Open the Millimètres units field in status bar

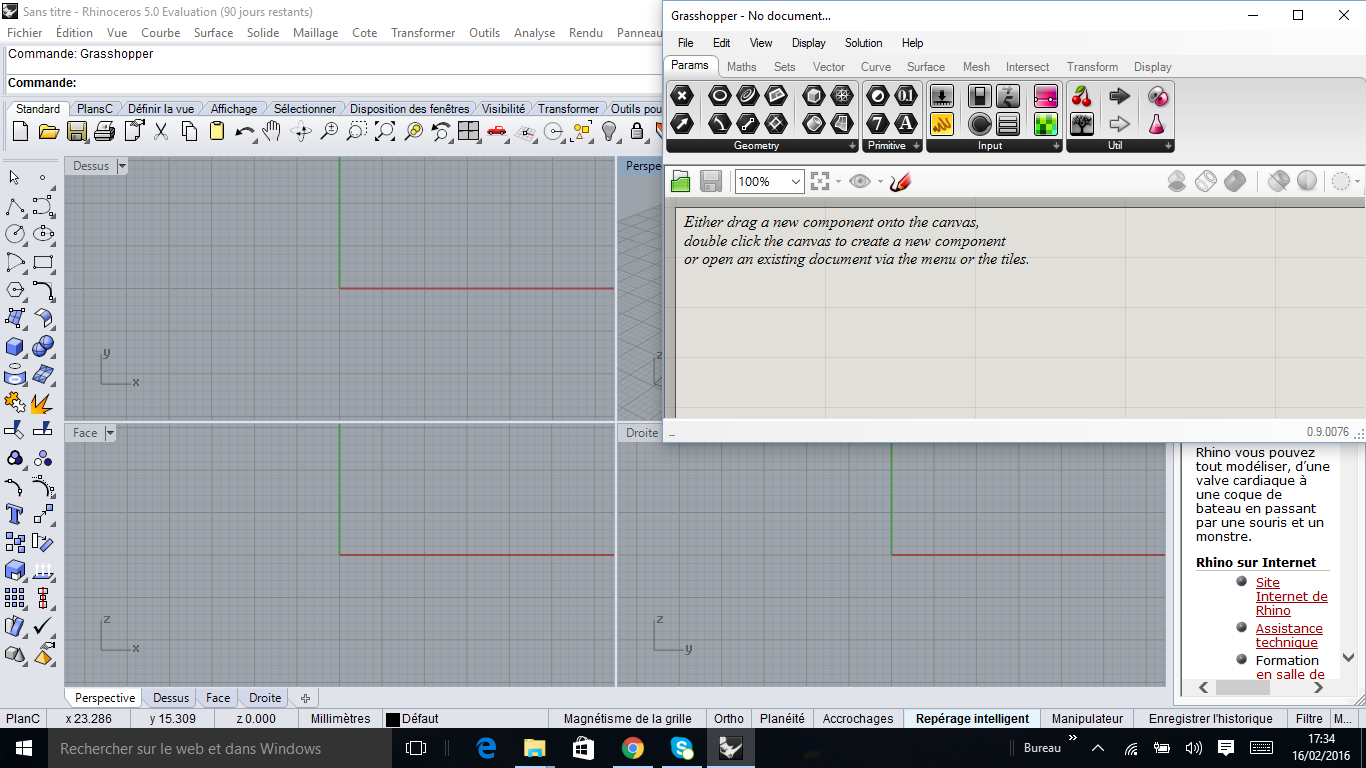340,718
